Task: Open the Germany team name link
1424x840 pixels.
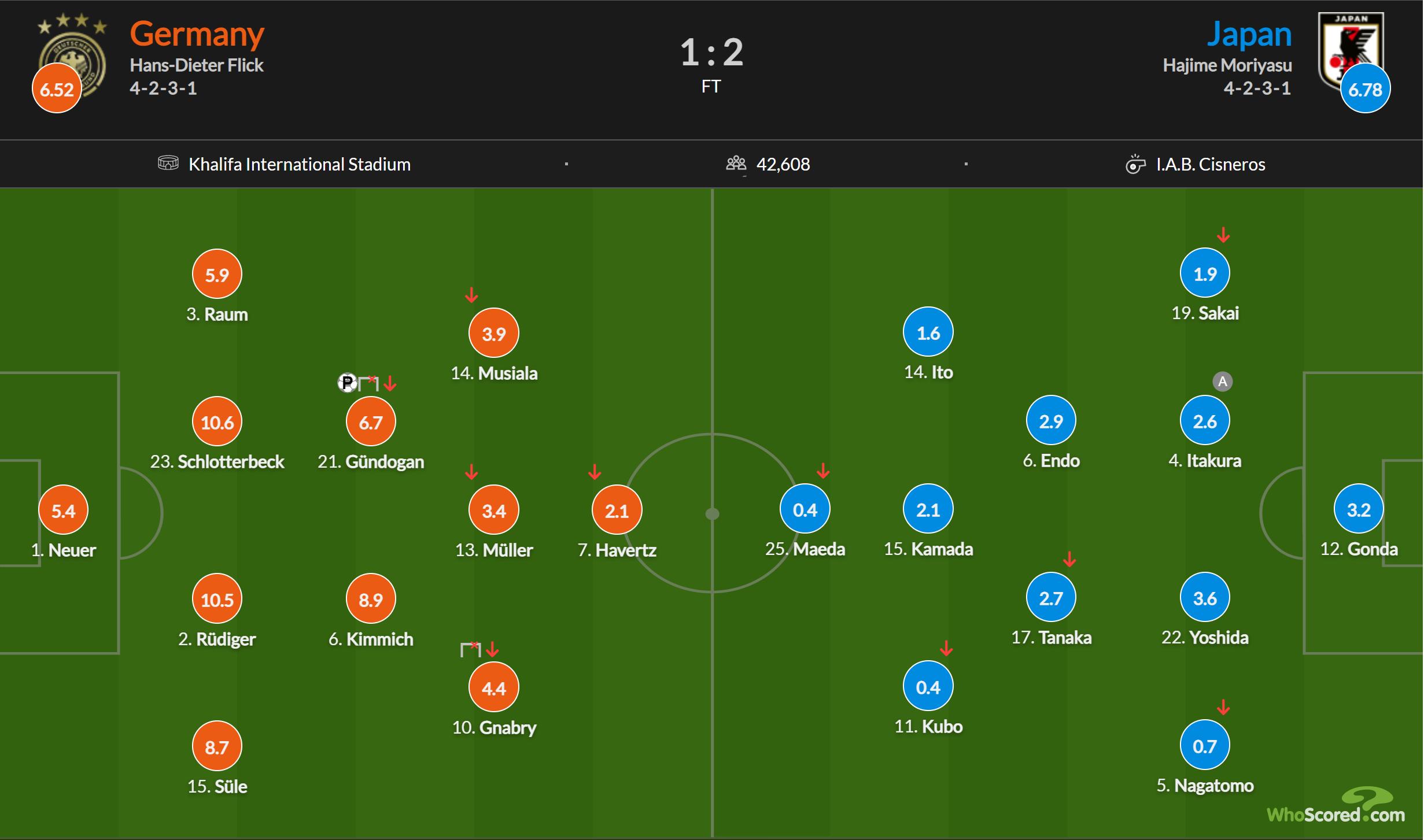Action: (x=197, y=34)
